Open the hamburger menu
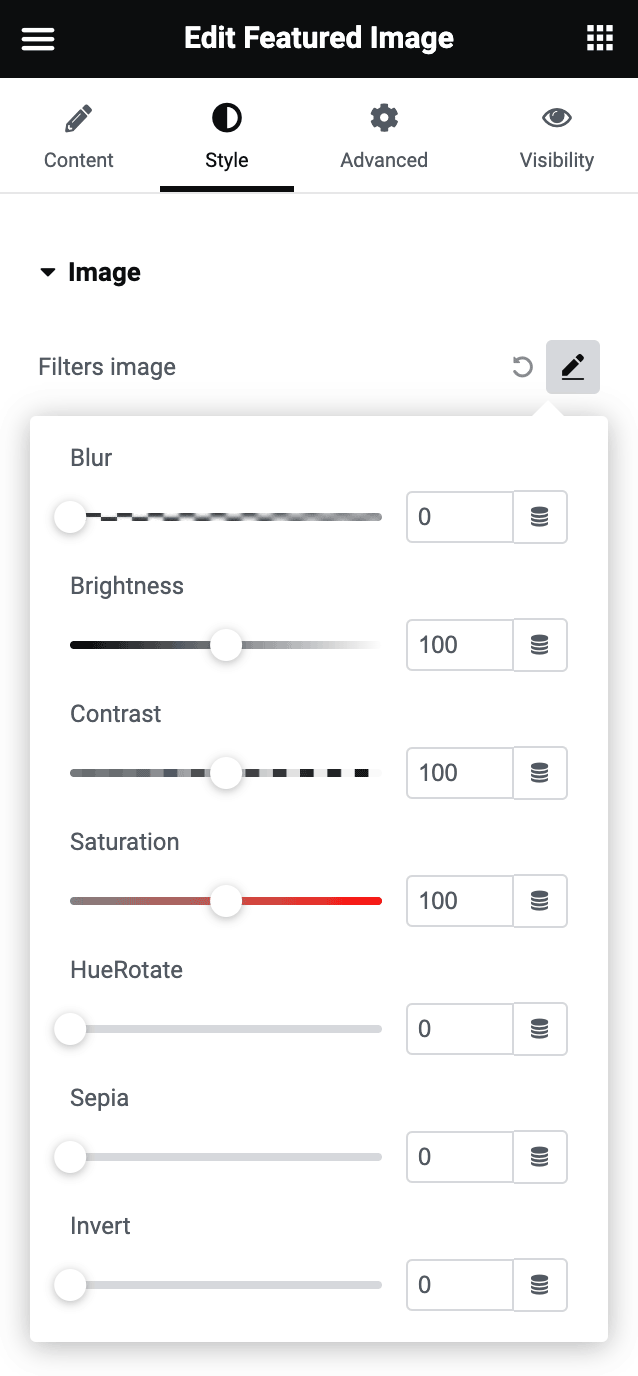This screenshot has width=638, height=1376. coord(38,39)
